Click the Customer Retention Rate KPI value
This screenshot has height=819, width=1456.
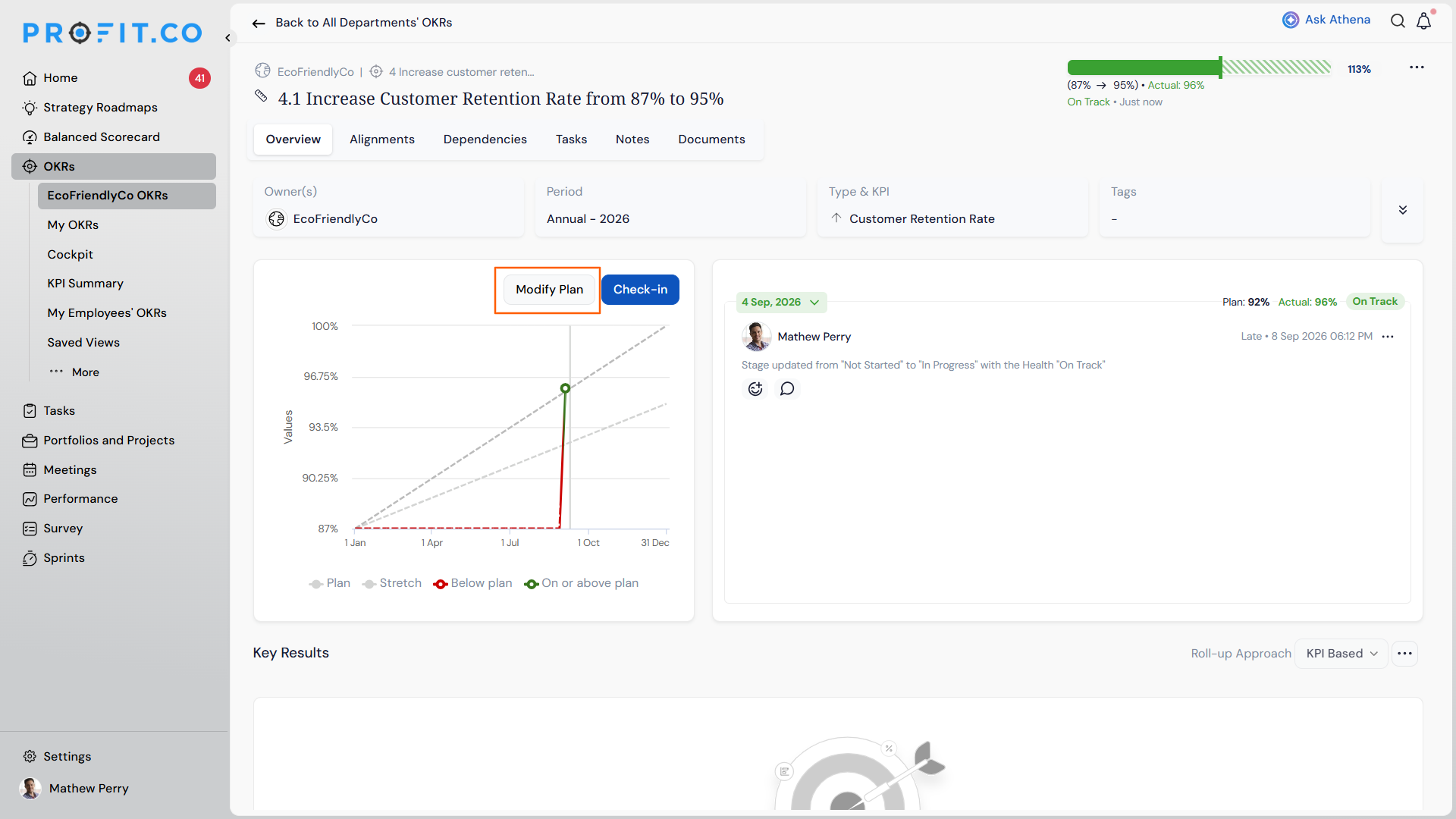[x=921, y=219]
